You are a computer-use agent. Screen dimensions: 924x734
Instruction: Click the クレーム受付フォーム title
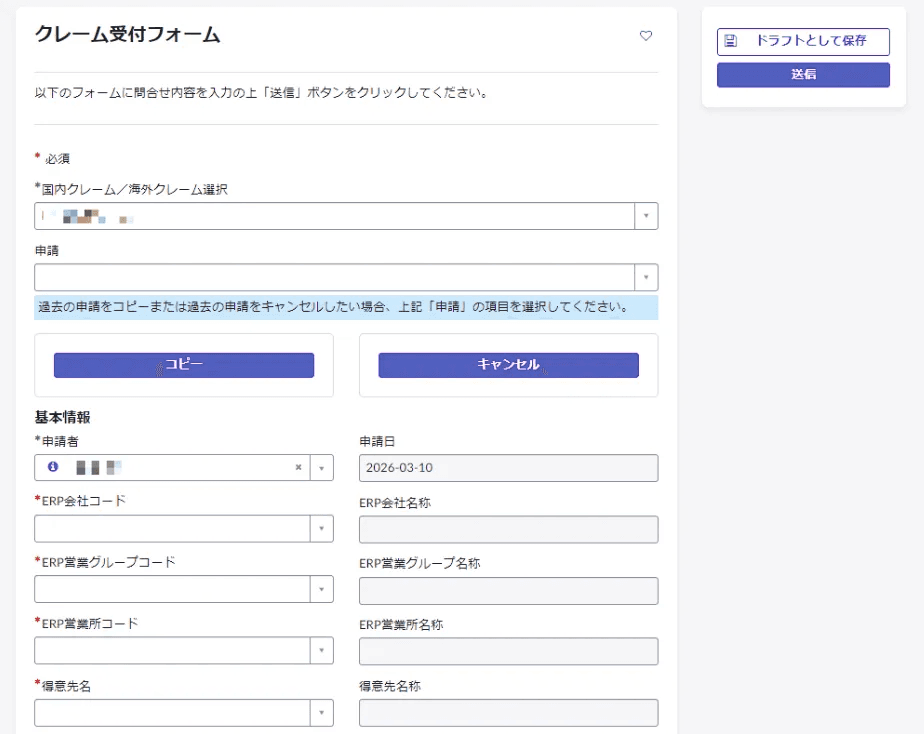tap(127, 34)
